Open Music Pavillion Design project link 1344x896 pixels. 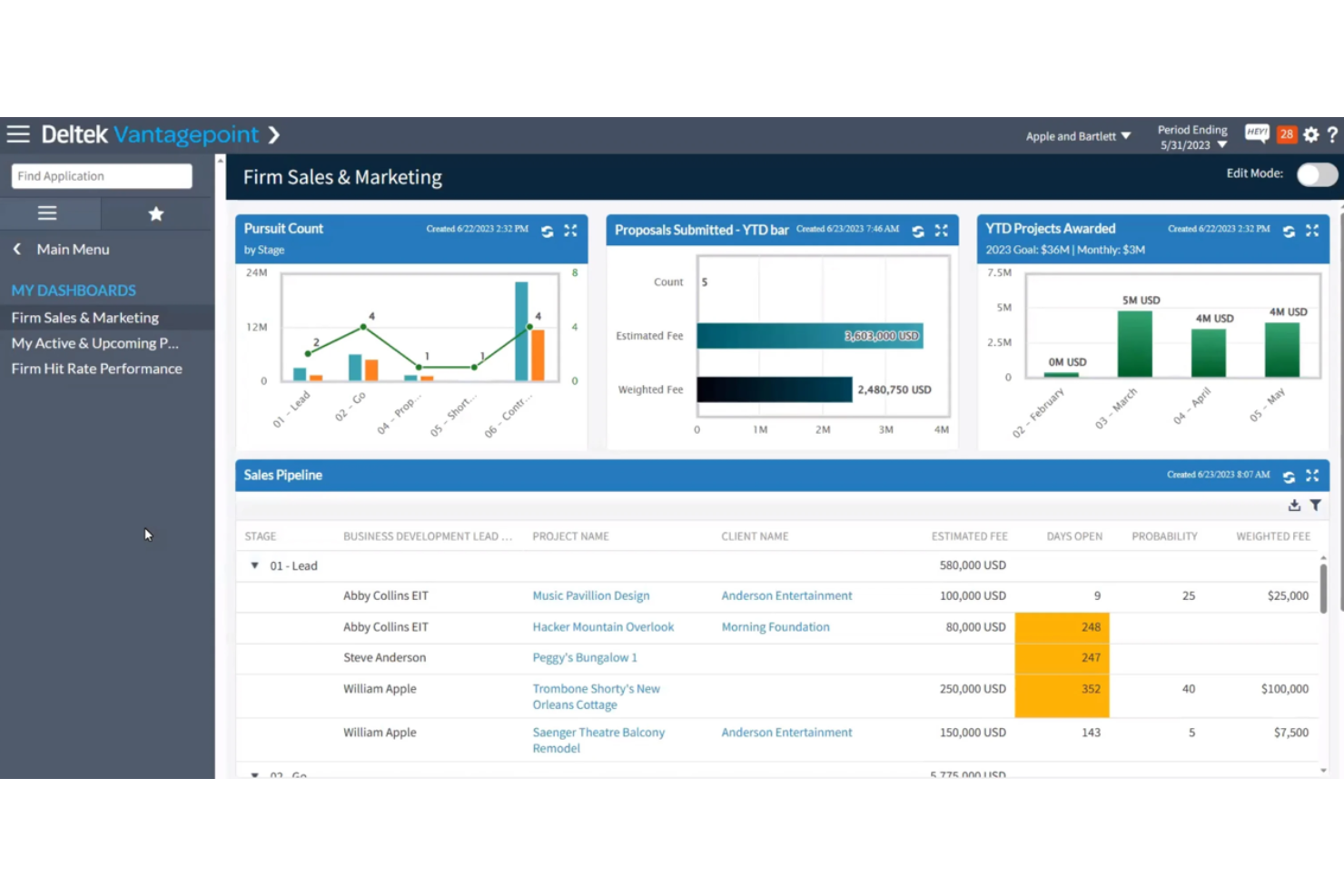pyautogui.click(x=591, y=596)
